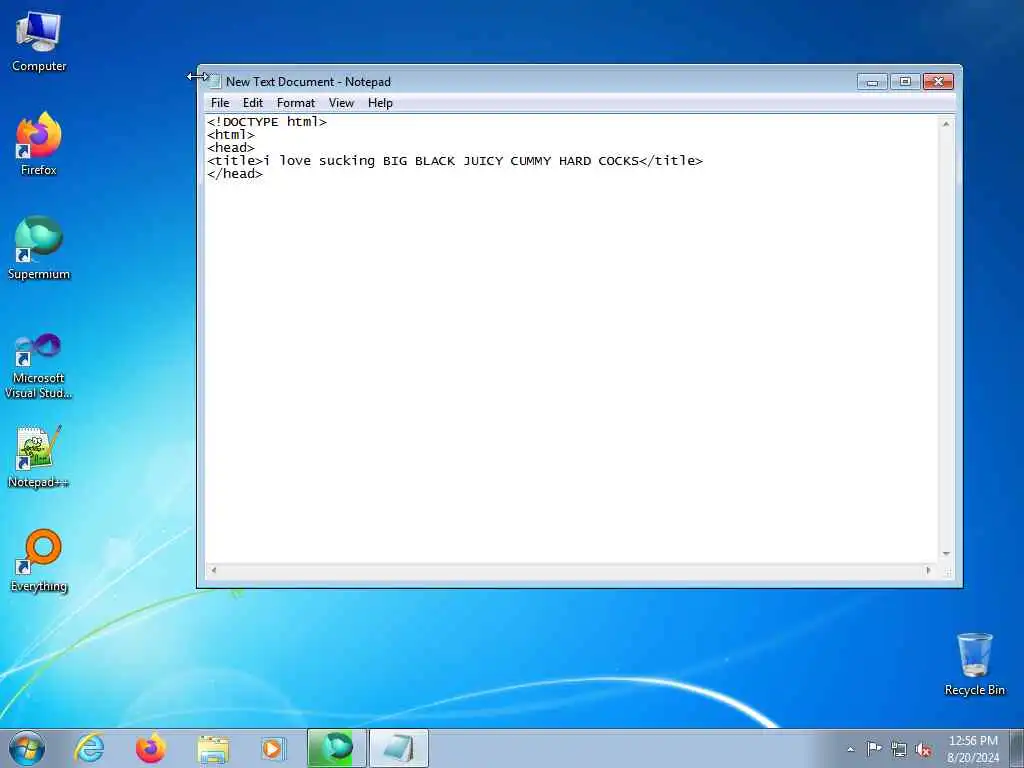
Task: Place cursor on the <head> line
Action: coord(231,148)
